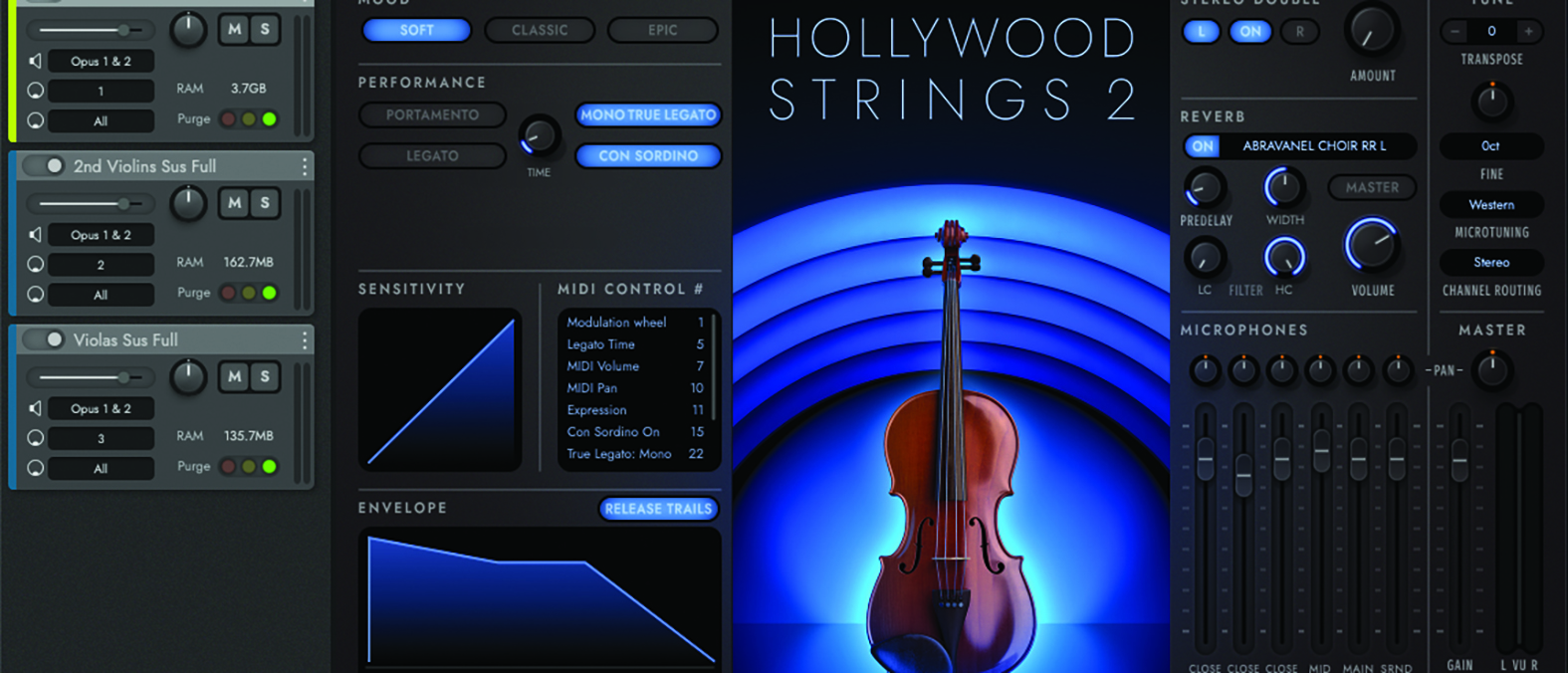The image size is (1568, 673).
Task: Toggle MONO TRUE LEGATO mode
Action: (648, 115)
